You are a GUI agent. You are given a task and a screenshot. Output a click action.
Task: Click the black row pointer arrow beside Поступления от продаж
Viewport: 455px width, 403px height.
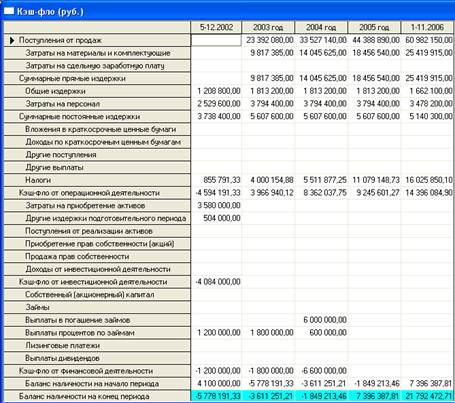coord(12,40)
